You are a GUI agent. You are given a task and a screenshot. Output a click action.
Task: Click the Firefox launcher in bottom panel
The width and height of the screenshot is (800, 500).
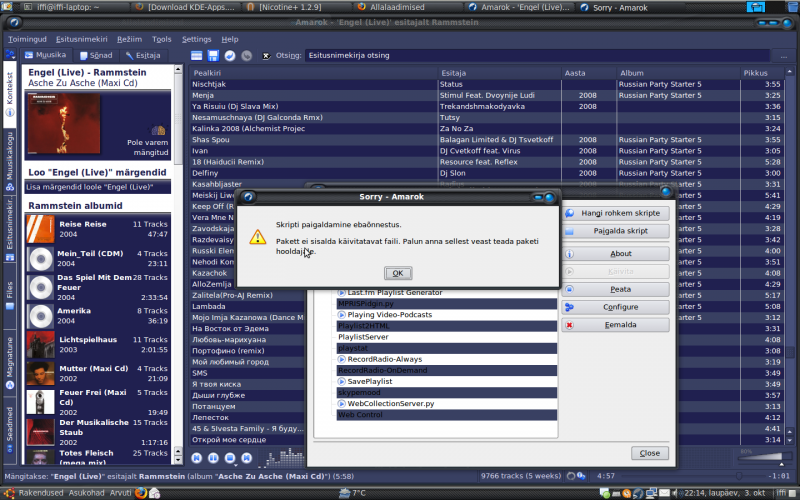(x=141, y=493)
